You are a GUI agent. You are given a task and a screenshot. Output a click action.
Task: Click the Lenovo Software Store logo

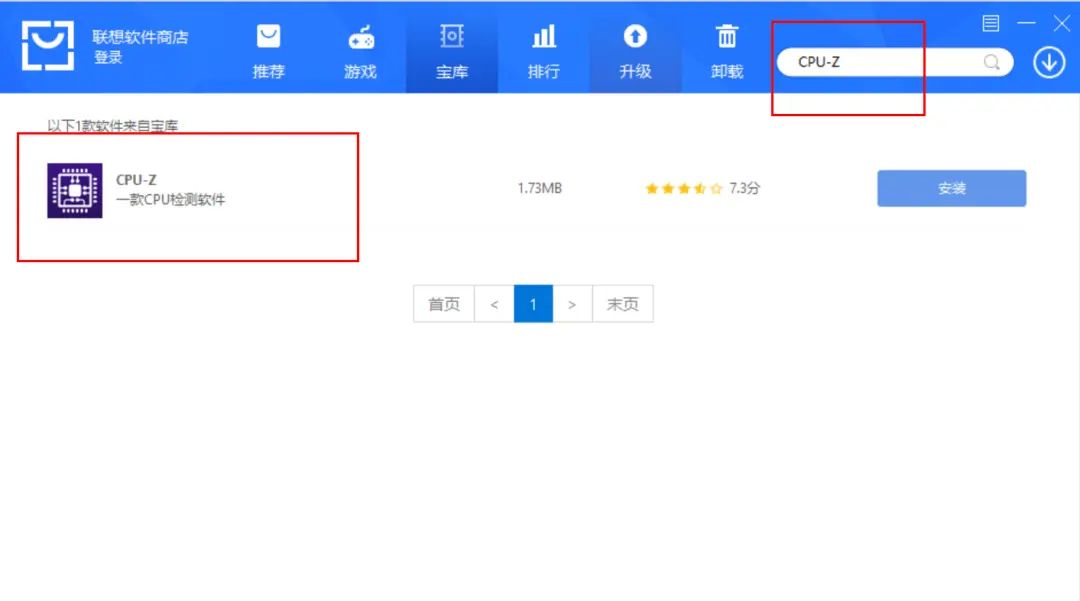tap(48, 45)
